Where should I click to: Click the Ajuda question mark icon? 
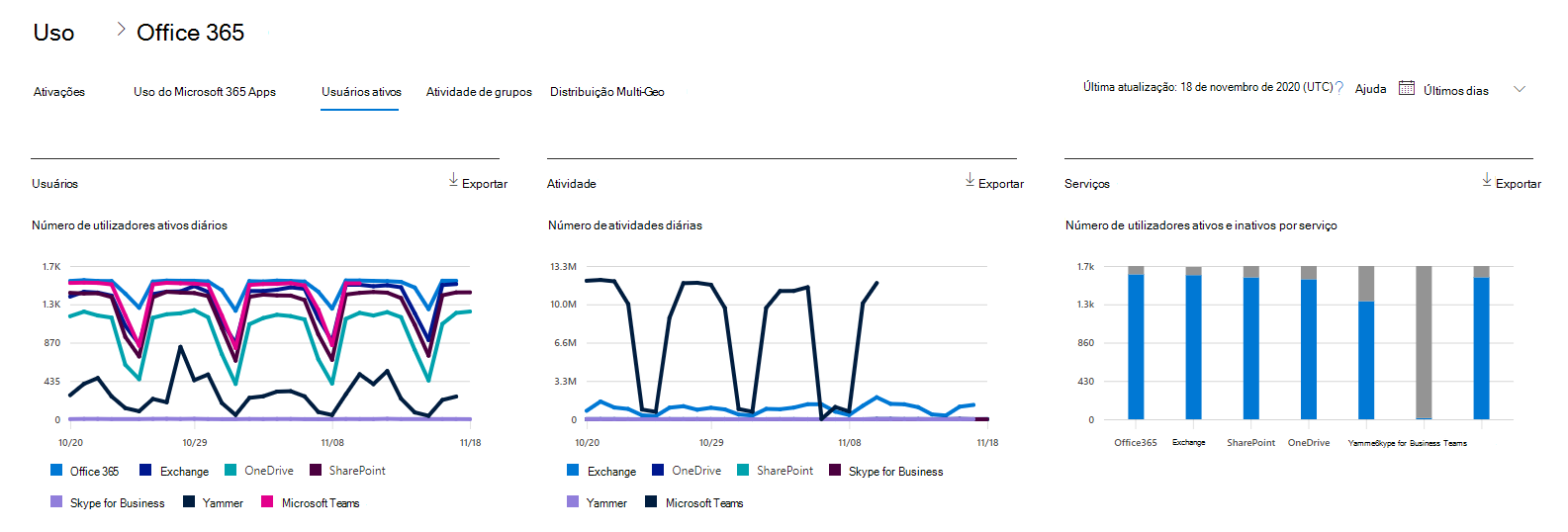(x=1339, y=88)
